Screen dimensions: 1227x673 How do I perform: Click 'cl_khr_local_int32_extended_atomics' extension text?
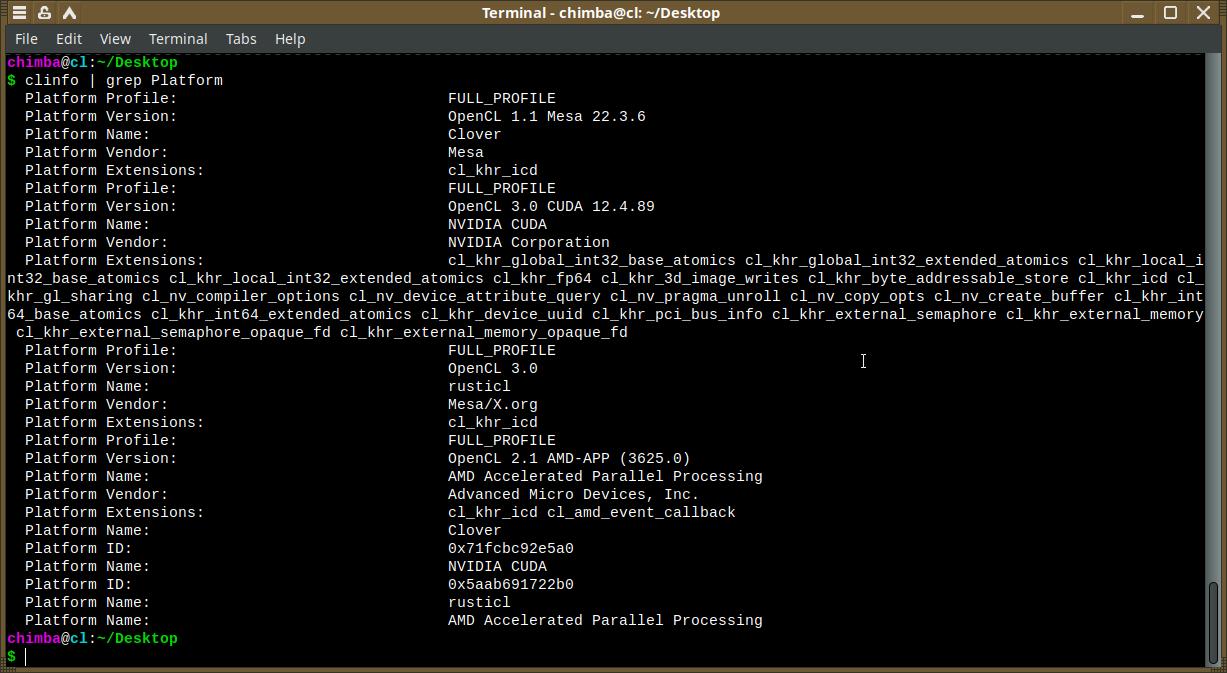click(326, 278)
